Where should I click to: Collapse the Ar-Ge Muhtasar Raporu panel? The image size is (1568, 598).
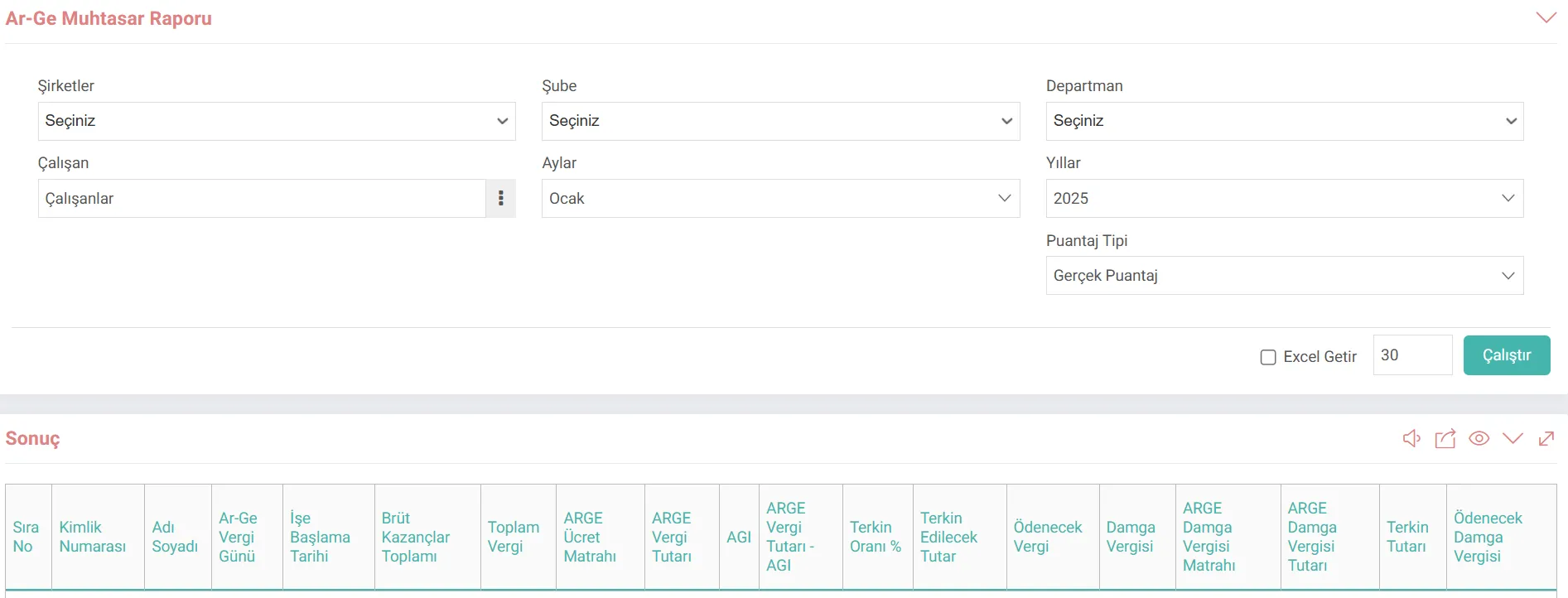[1546, 18]
